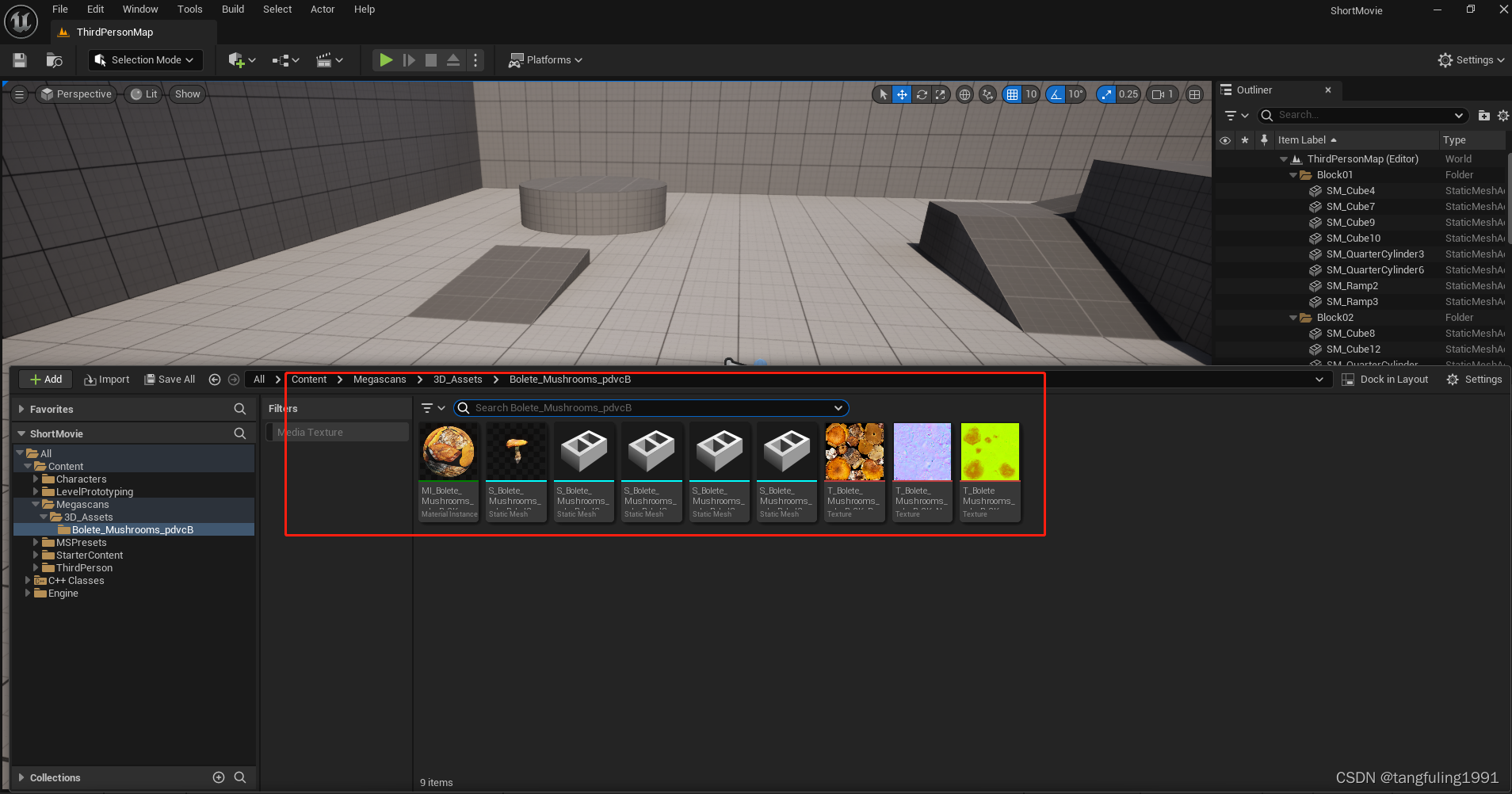Toggle scale snapping in viewport
The image size is (1512, 794).
tap(1105, 94)
